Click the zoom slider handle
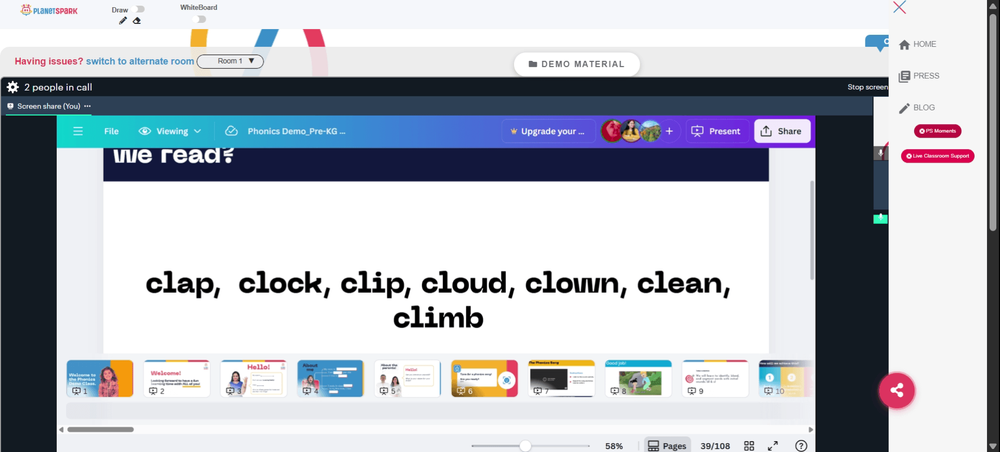1000x452 pixels. coord(526,446)
